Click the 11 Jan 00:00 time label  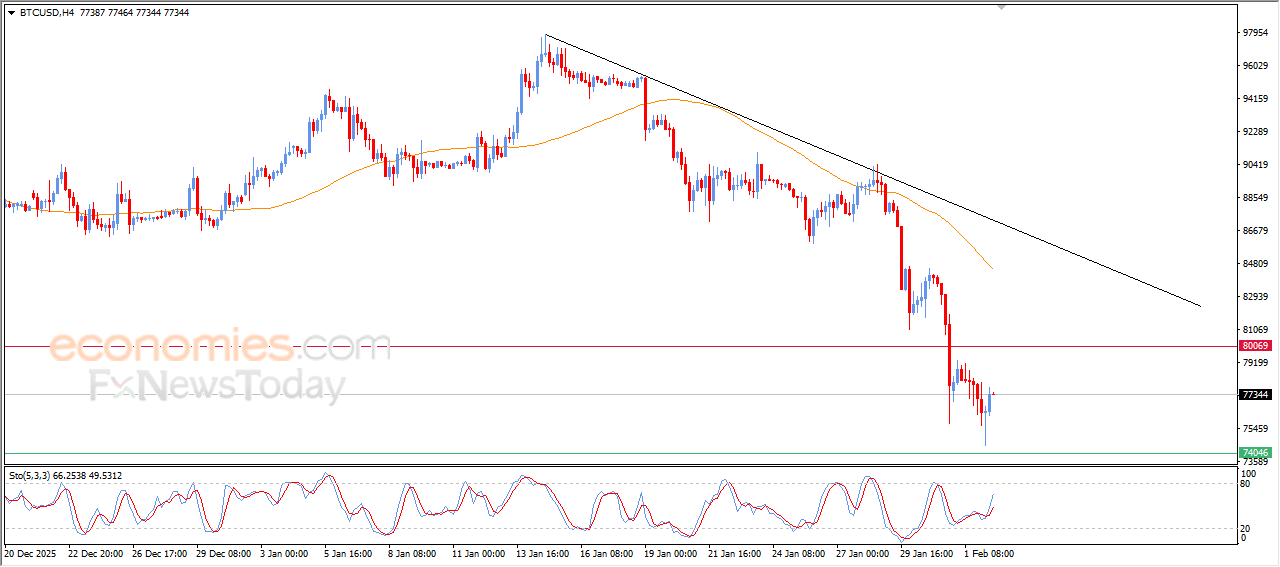pos(480,553)
